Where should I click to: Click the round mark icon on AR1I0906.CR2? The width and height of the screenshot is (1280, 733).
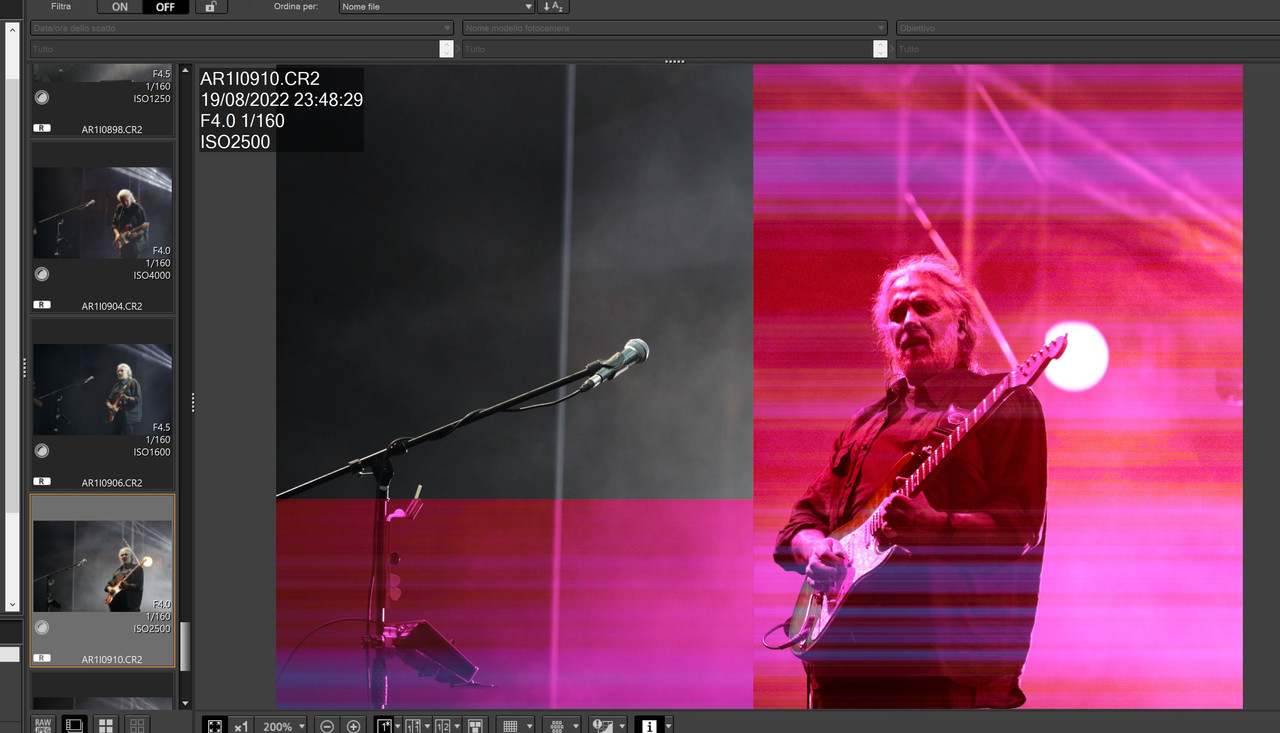click(42, 451)
